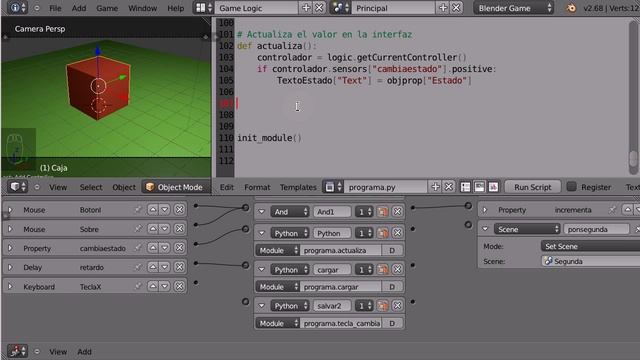The width and height of the screenshot is (640, 360).
Task: Create a new text block beside programa.py
Action: coord(435,187)
